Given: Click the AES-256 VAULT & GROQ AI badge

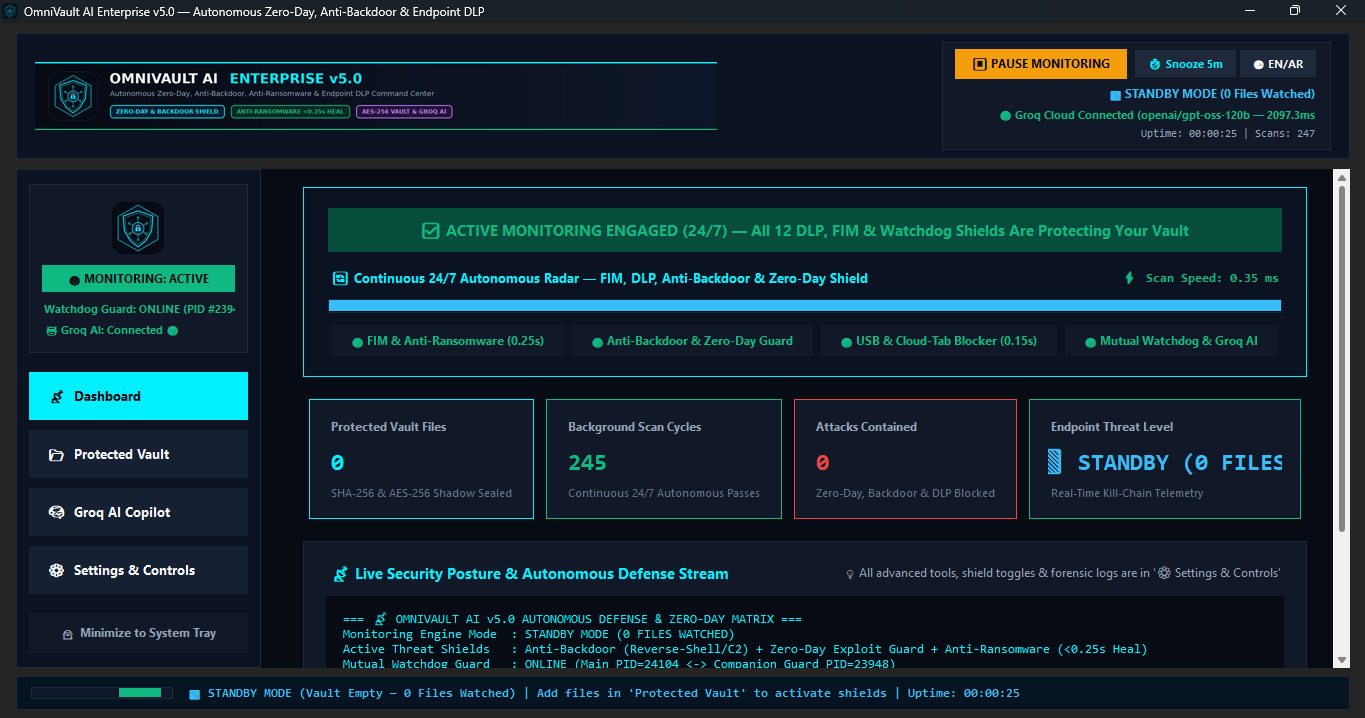Looking at the screenshot, I should click(x=404, y=112).
